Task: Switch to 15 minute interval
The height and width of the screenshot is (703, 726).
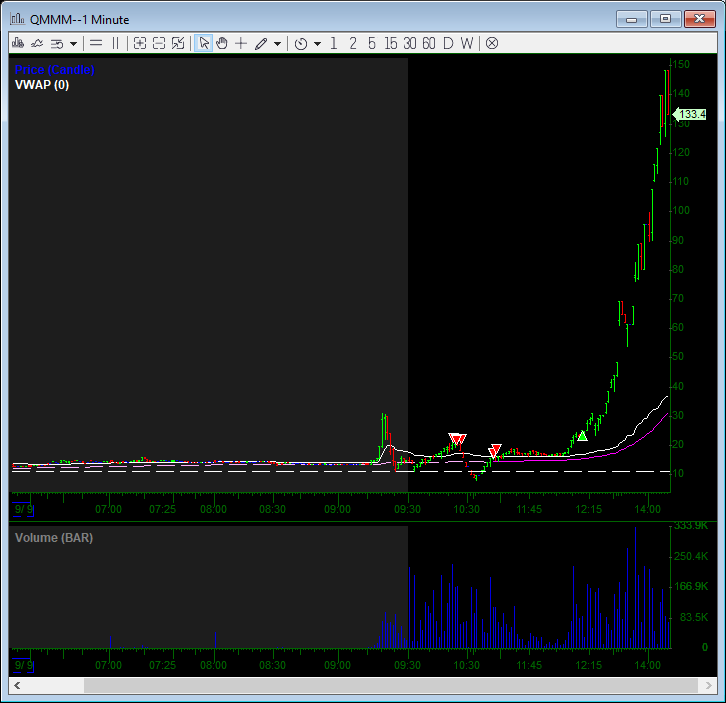Action: pos(391,44)
